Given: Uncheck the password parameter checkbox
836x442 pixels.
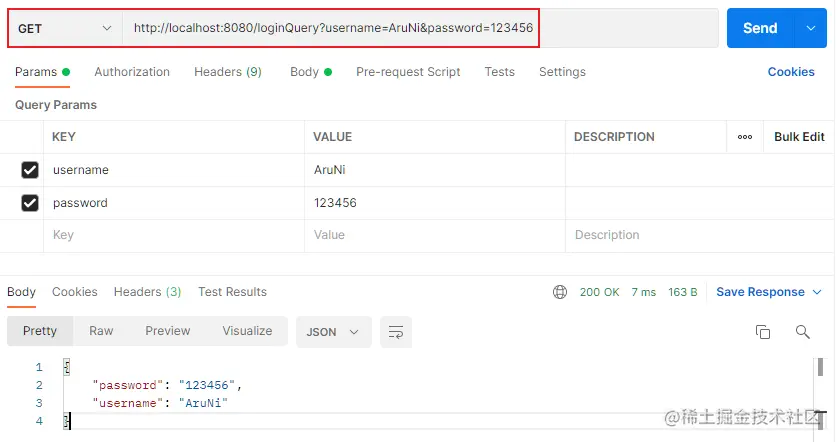Looking at the screenshot, I should [30, 203].
